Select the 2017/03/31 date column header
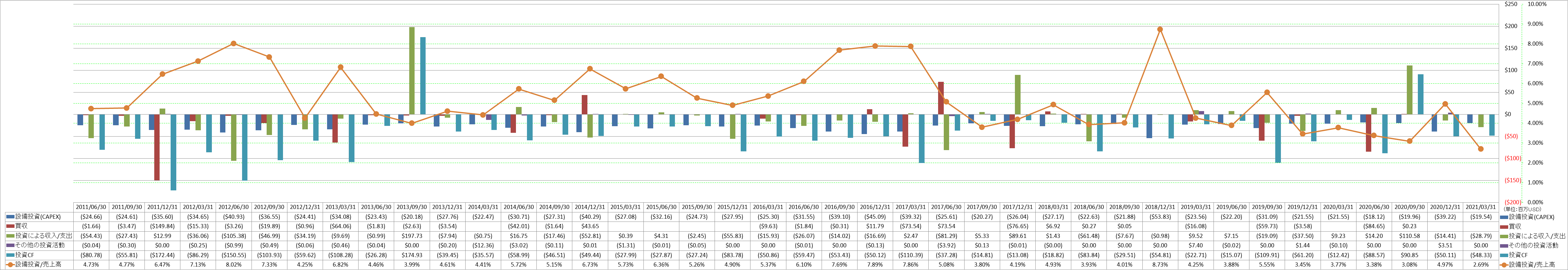This screenshot has width=1568, height=270. click(x=910, y=207)
